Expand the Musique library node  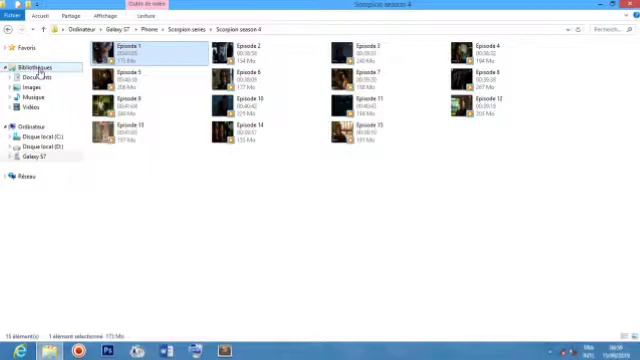(x=10, y=97)
